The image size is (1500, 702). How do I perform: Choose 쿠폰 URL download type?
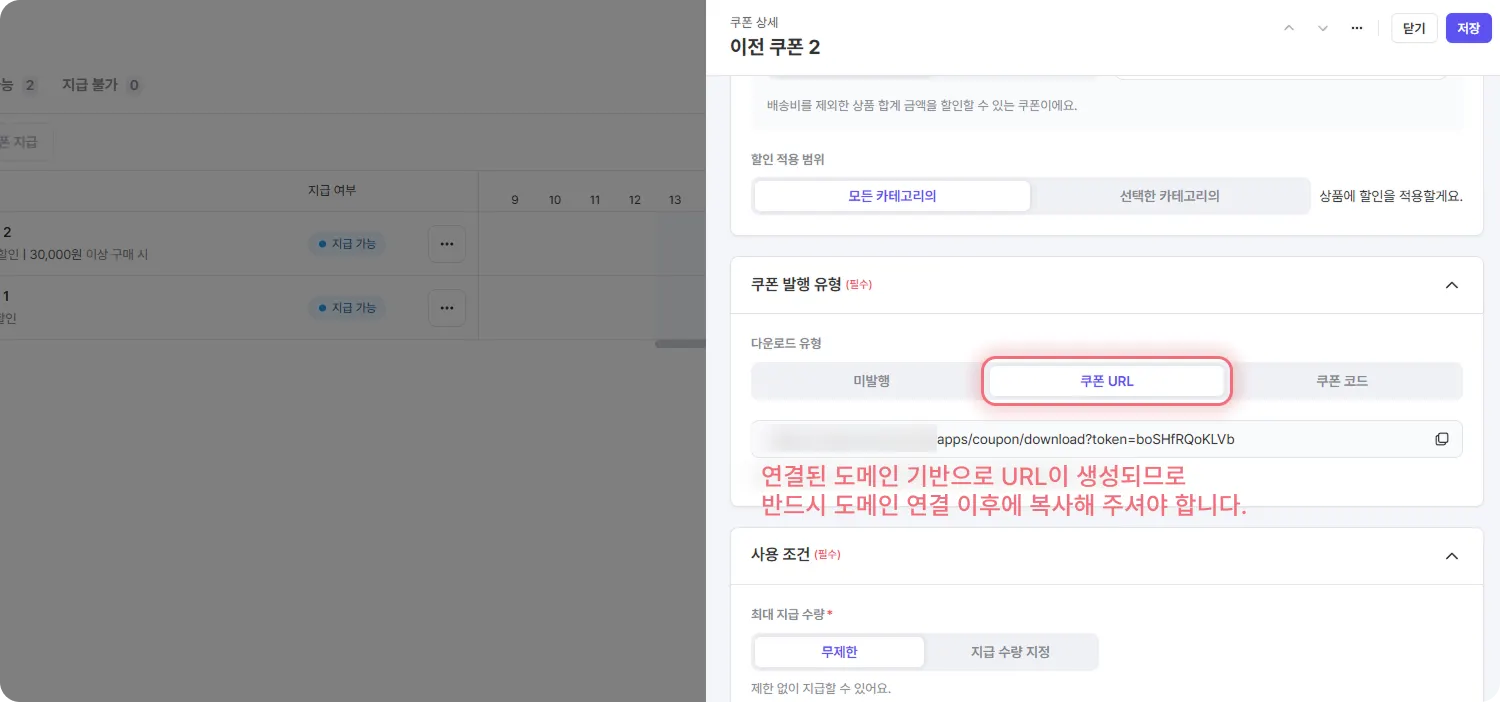pos(1107,381)
